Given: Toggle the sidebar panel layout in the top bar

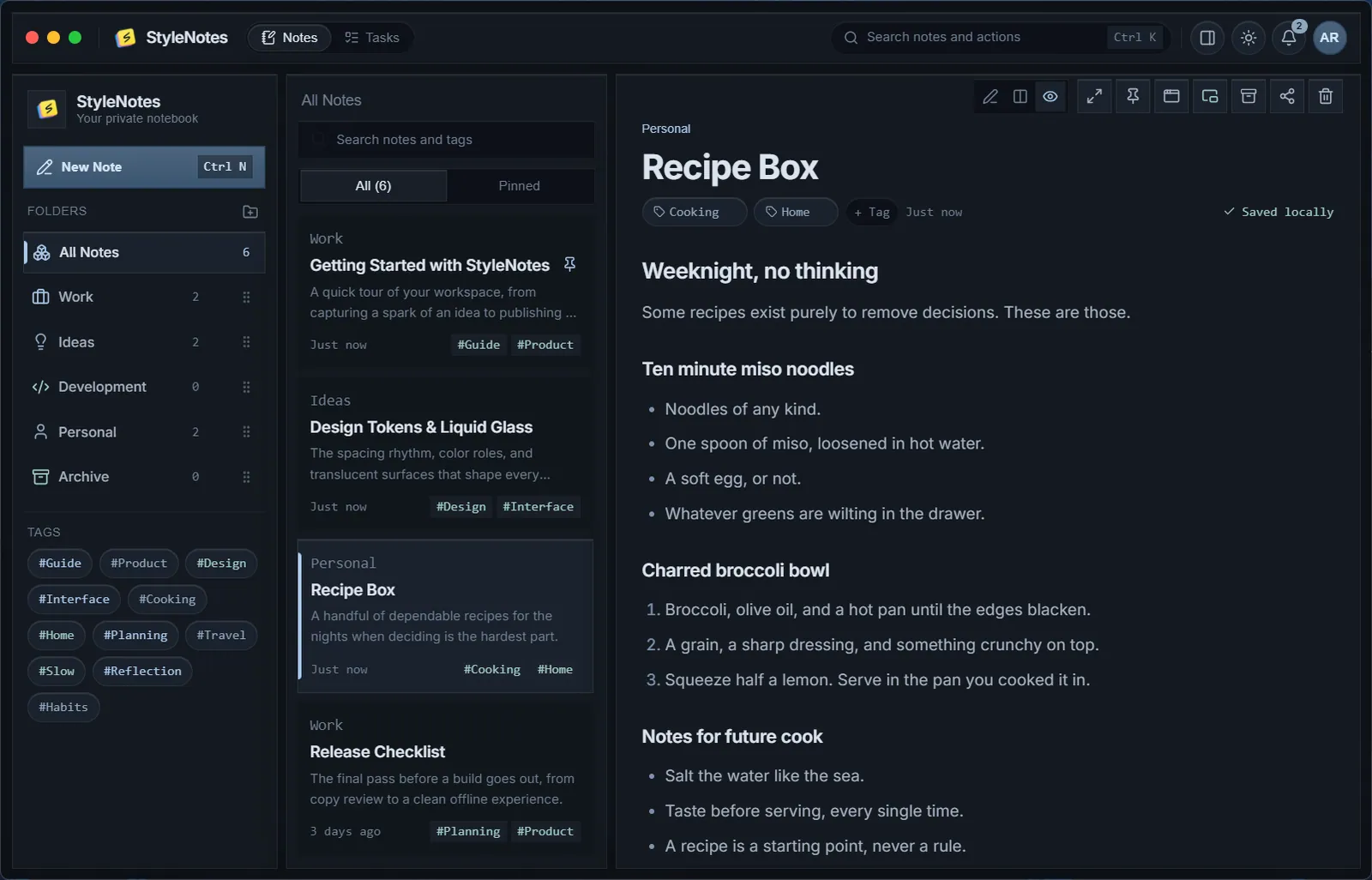Looking at the screenshot, I should click(1207, 38).
